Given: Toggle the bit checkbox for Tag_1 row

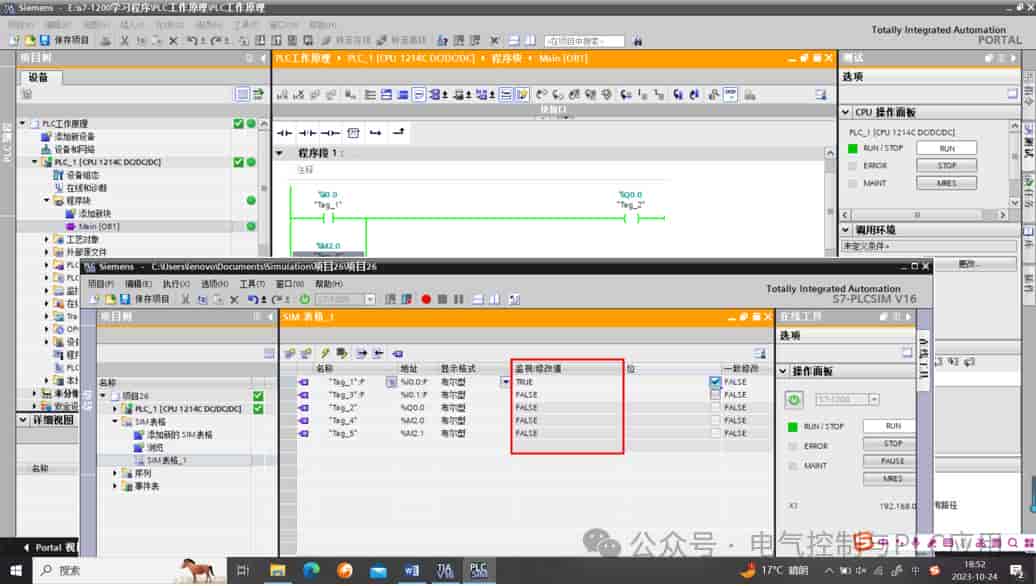Looking at the screenshot, I should [x=715, y=382].
